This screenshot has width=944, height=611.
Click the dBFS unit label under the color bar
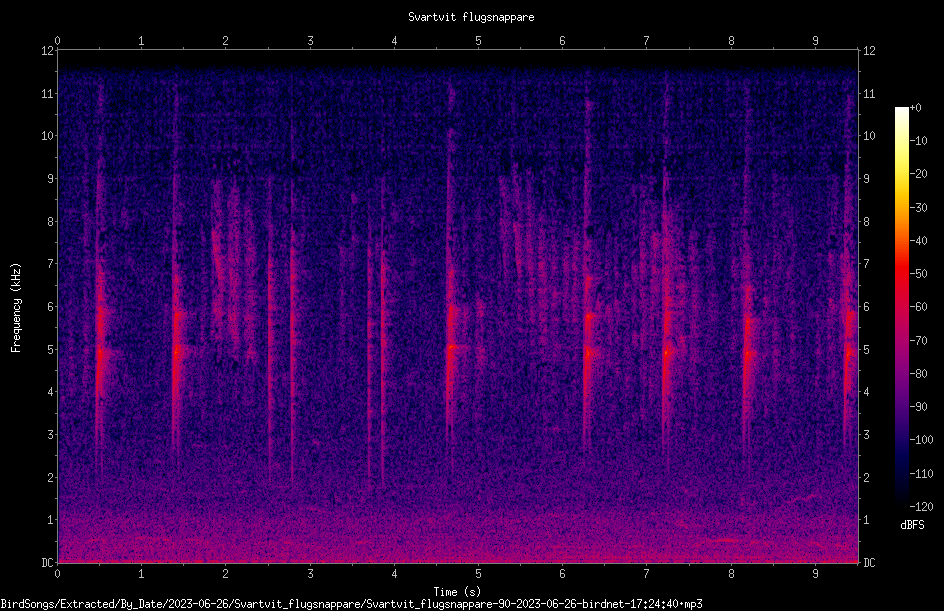912,525
